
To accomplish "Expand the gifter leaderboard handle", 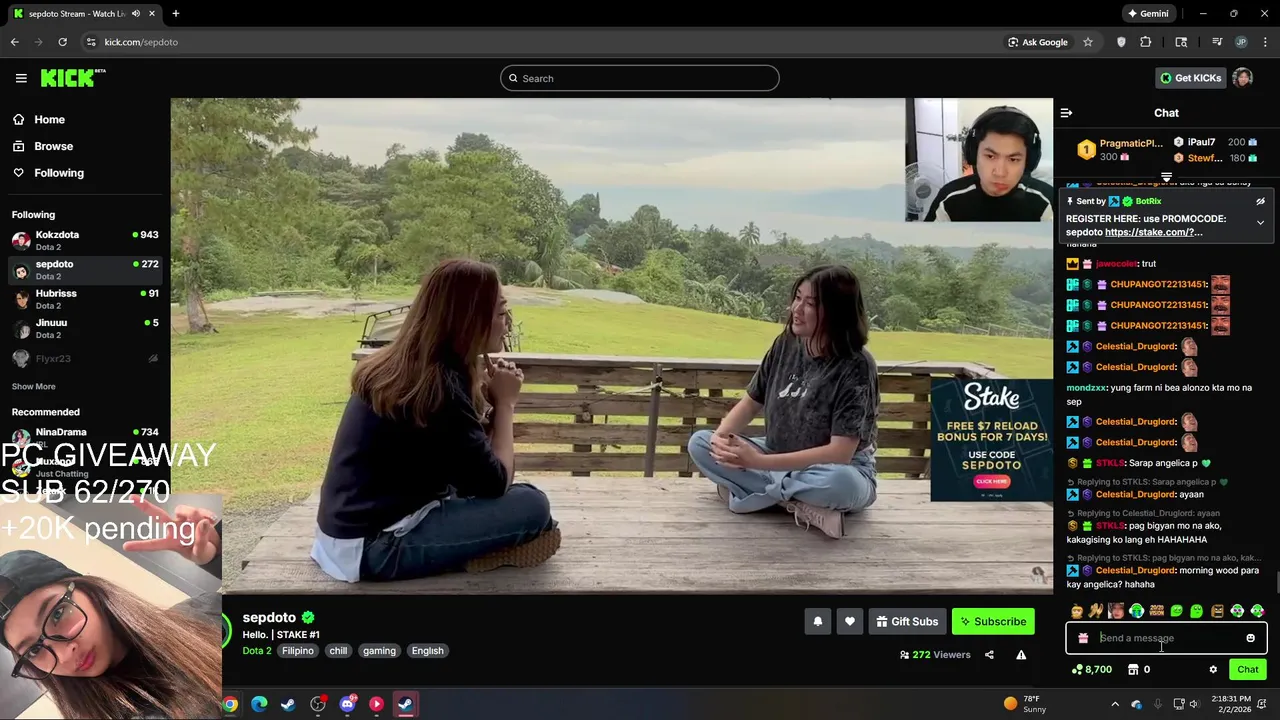I will [1166, 177].
